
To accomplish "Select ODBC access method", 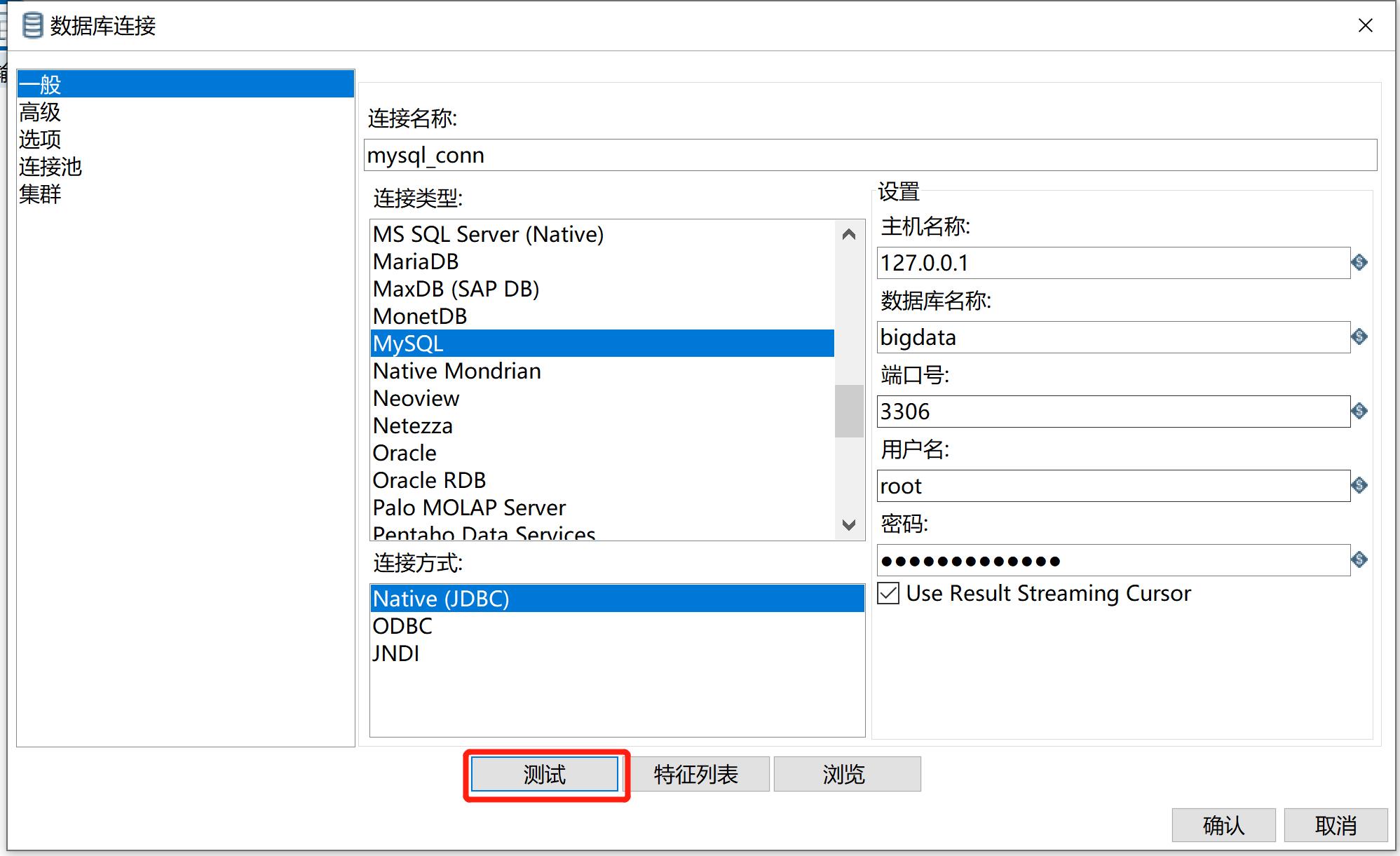I will pyautogui.click(x=618, y=626).
